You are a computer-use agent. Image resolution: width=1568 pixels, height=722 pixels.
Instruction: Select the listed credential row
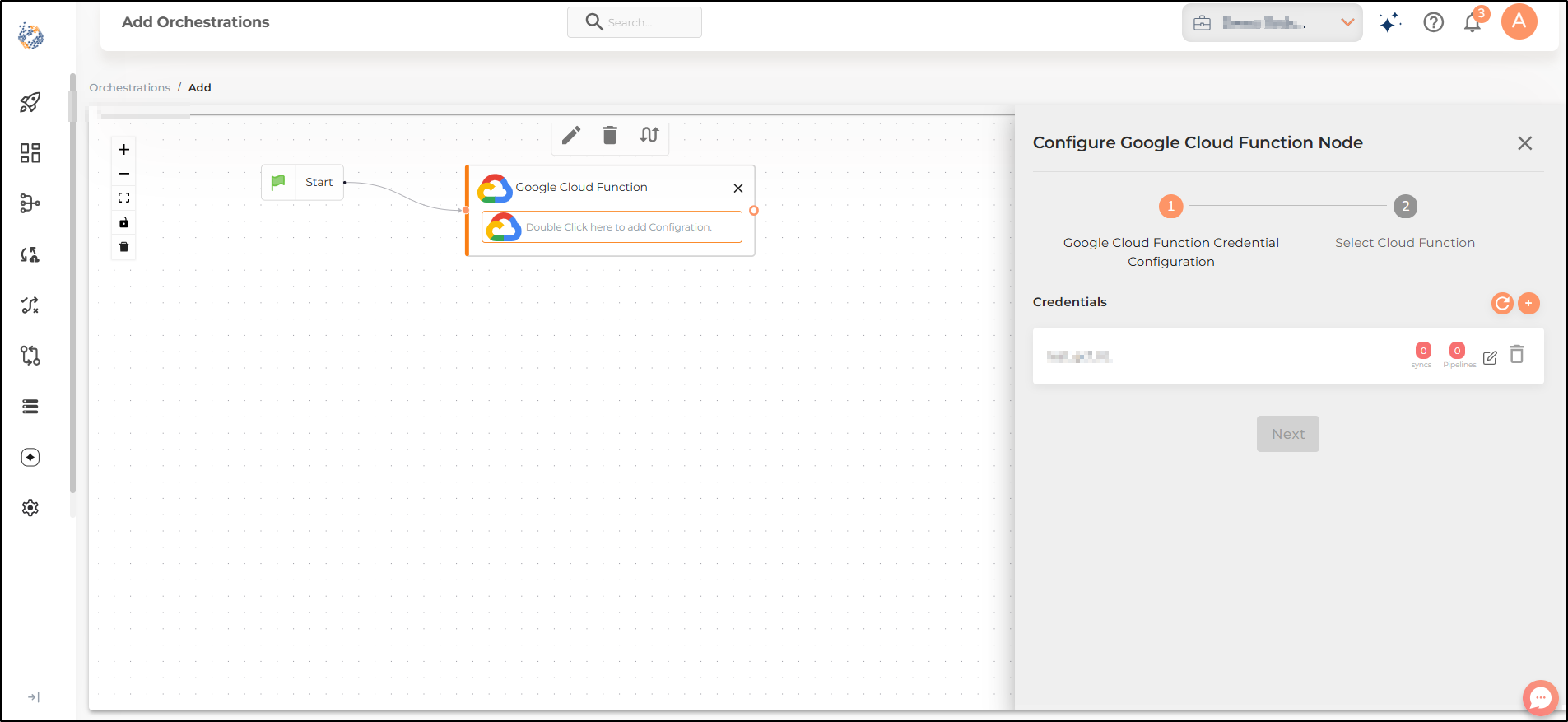pos(1288,356)
